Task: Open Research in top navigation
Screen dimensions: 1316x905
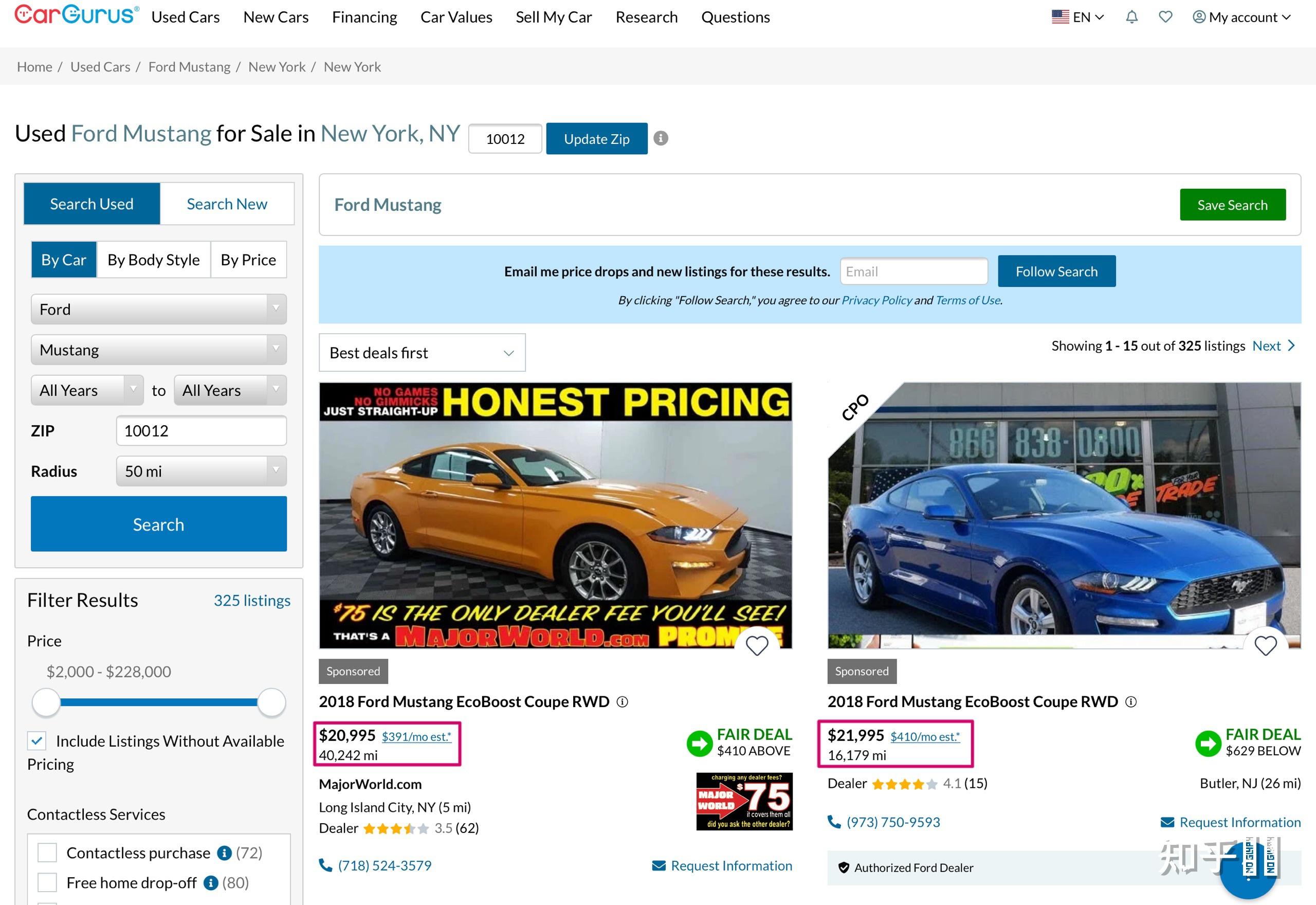Action: tap(647, 17)
